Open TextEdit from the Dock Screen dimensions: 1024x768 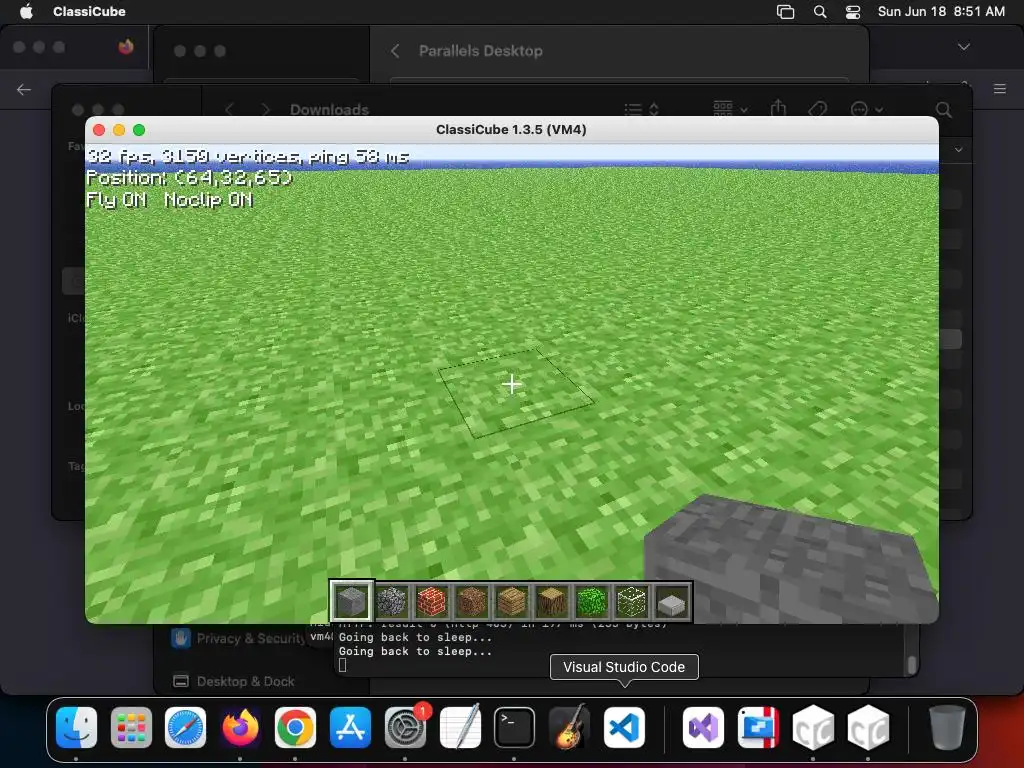tap(460, 728)
